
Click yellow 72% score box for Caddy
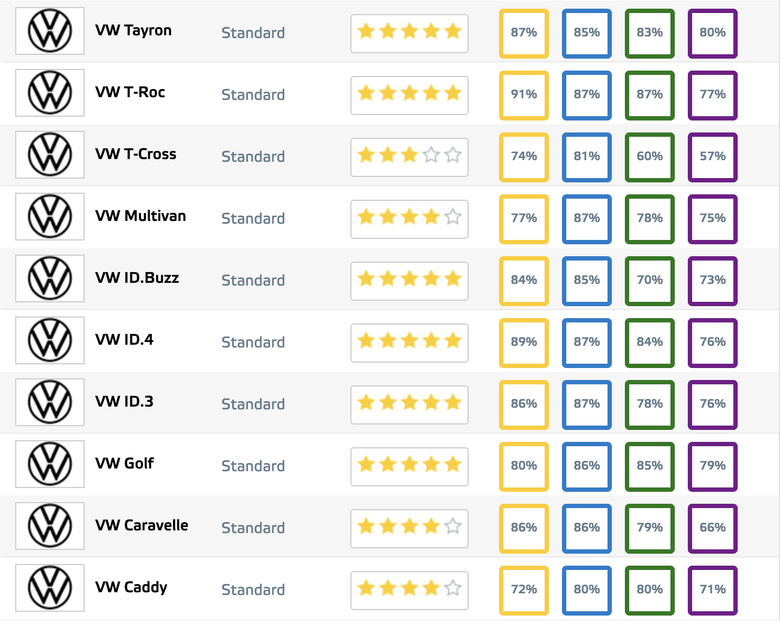[x=524, y=589]
